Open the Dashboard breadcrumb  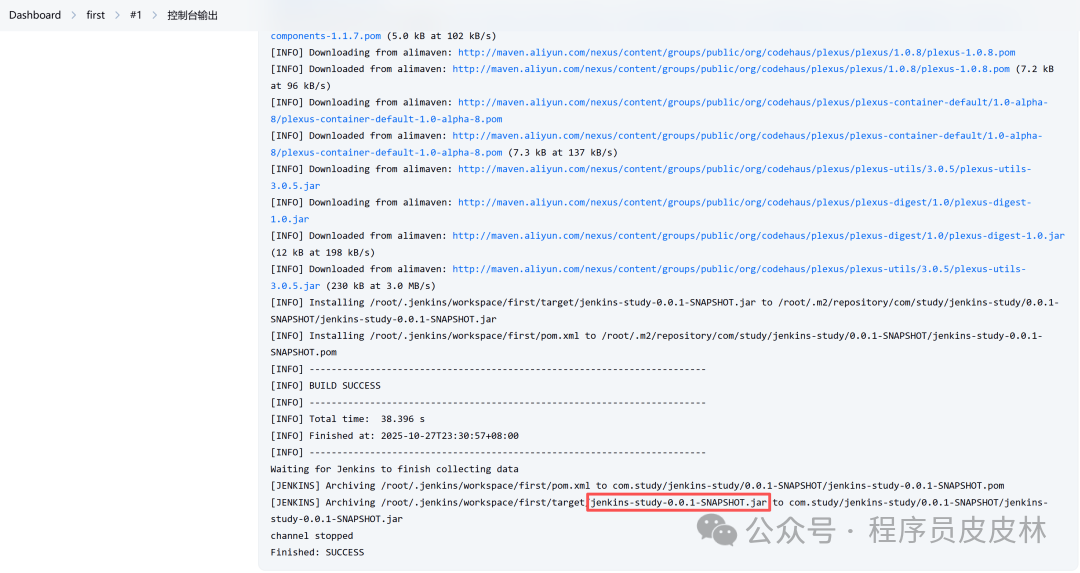[x=34, y=15]
